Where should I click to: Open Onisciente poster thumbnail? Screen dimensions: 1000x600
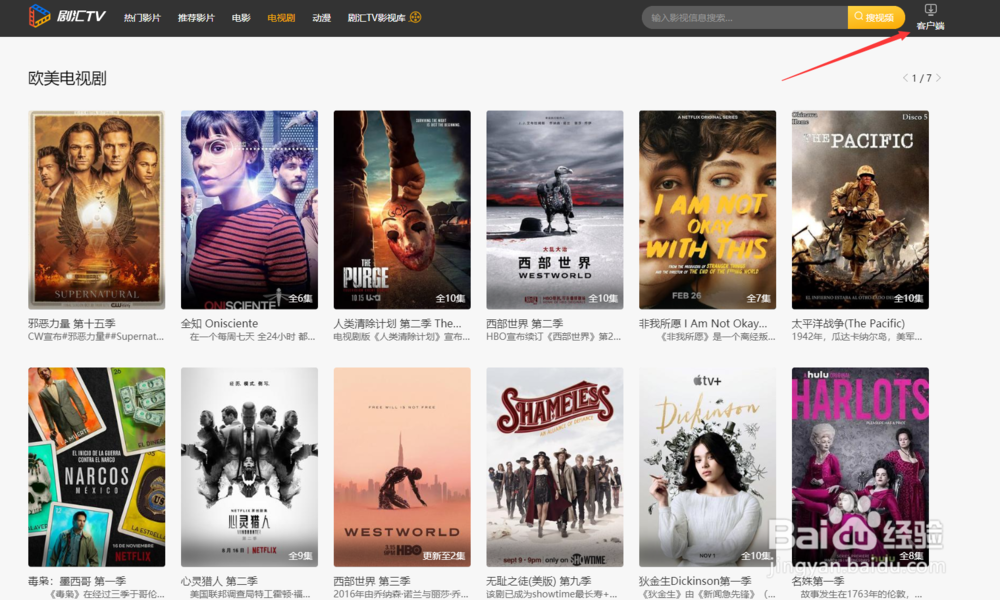[x=249, y=210]
